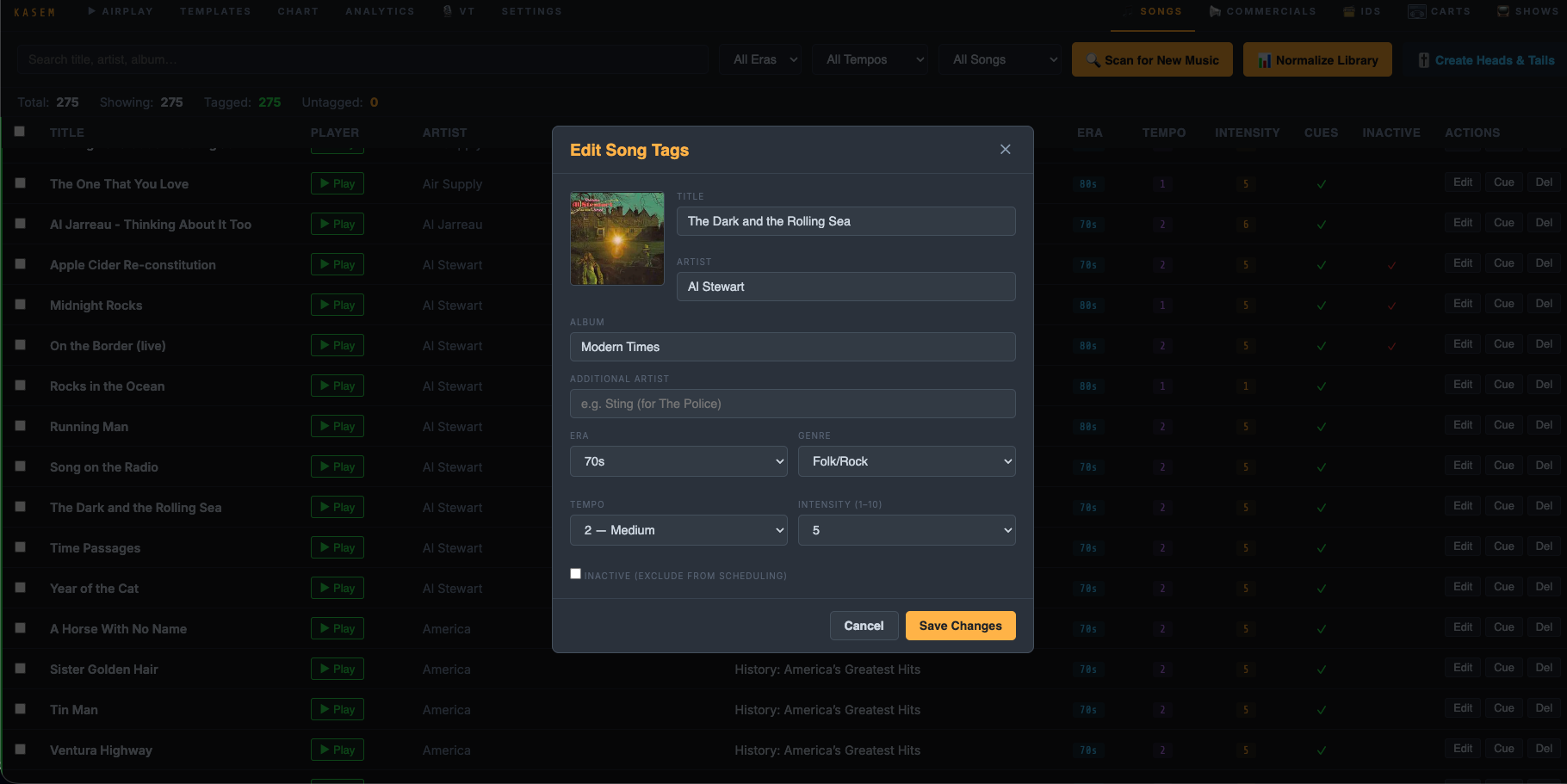Image resolution: width=1567 pixels, height=784 pixels.
Task: Click Cue for Tin Man row
Action: pos(1504,708)
